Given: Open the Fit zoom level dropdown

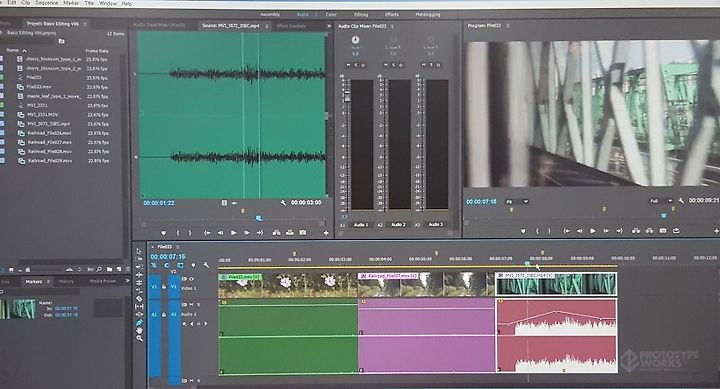Looking at the screenshot, I should (517, 202).
